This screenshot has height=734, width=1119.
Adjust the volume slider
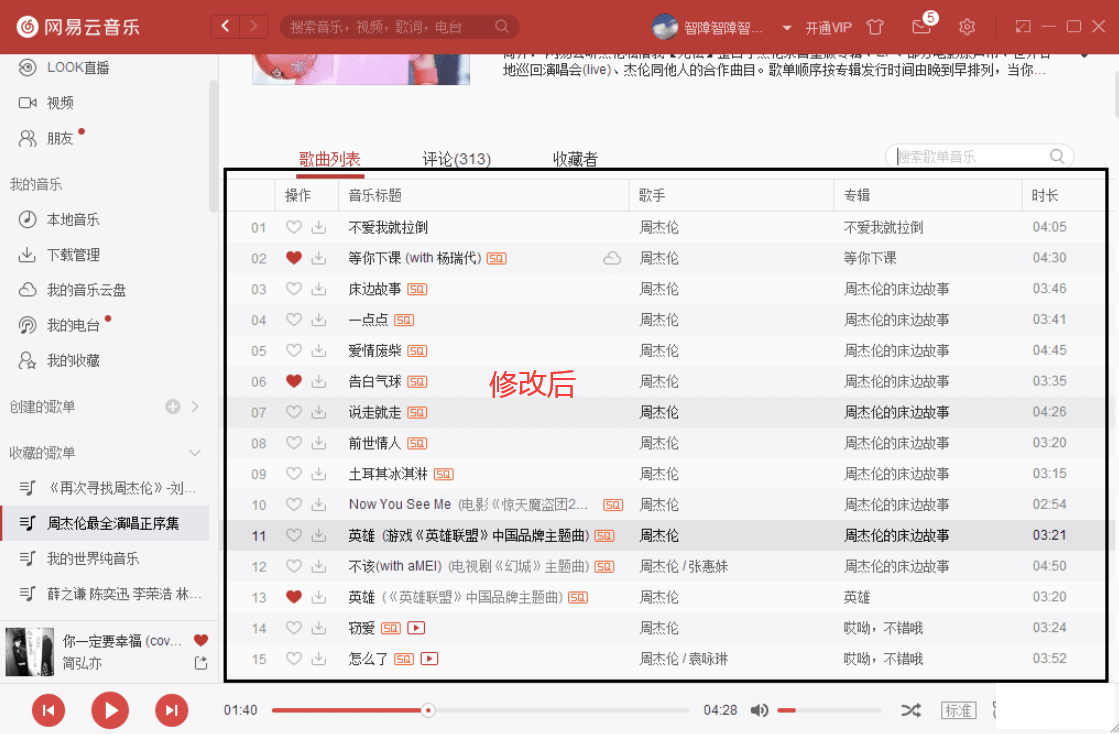click(829, 710)
